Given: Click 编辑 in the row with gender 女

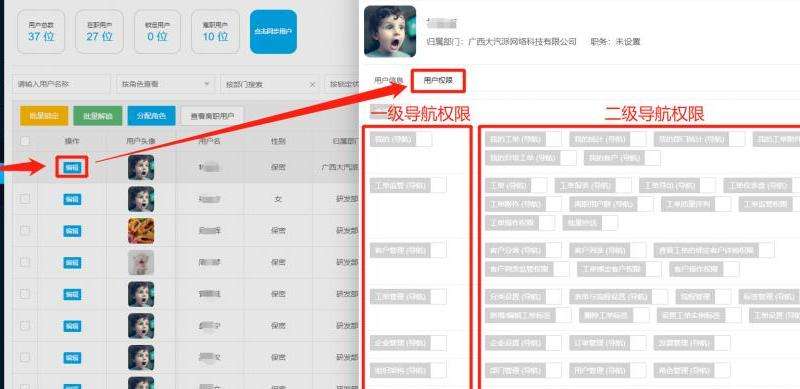Looking at the screenshot, I should tap(72, 199).
